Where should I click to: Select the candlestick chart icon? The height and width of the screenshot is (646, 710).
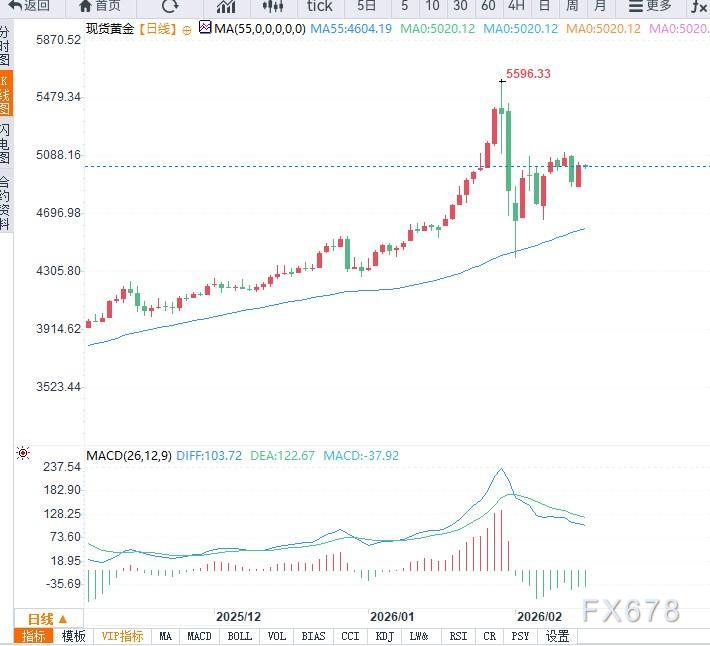point(272,5)
